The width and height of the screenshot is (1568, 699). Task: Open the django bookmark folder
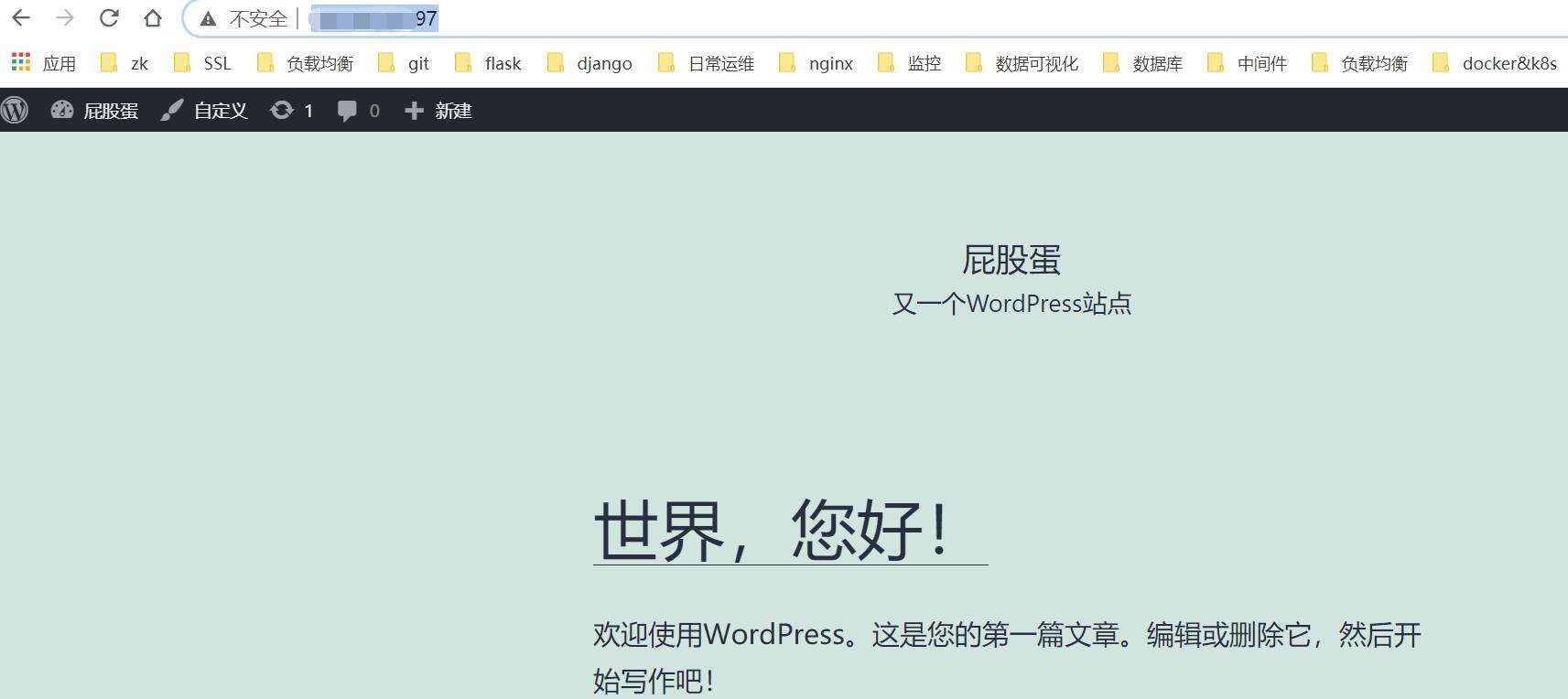tap(590, 63)
